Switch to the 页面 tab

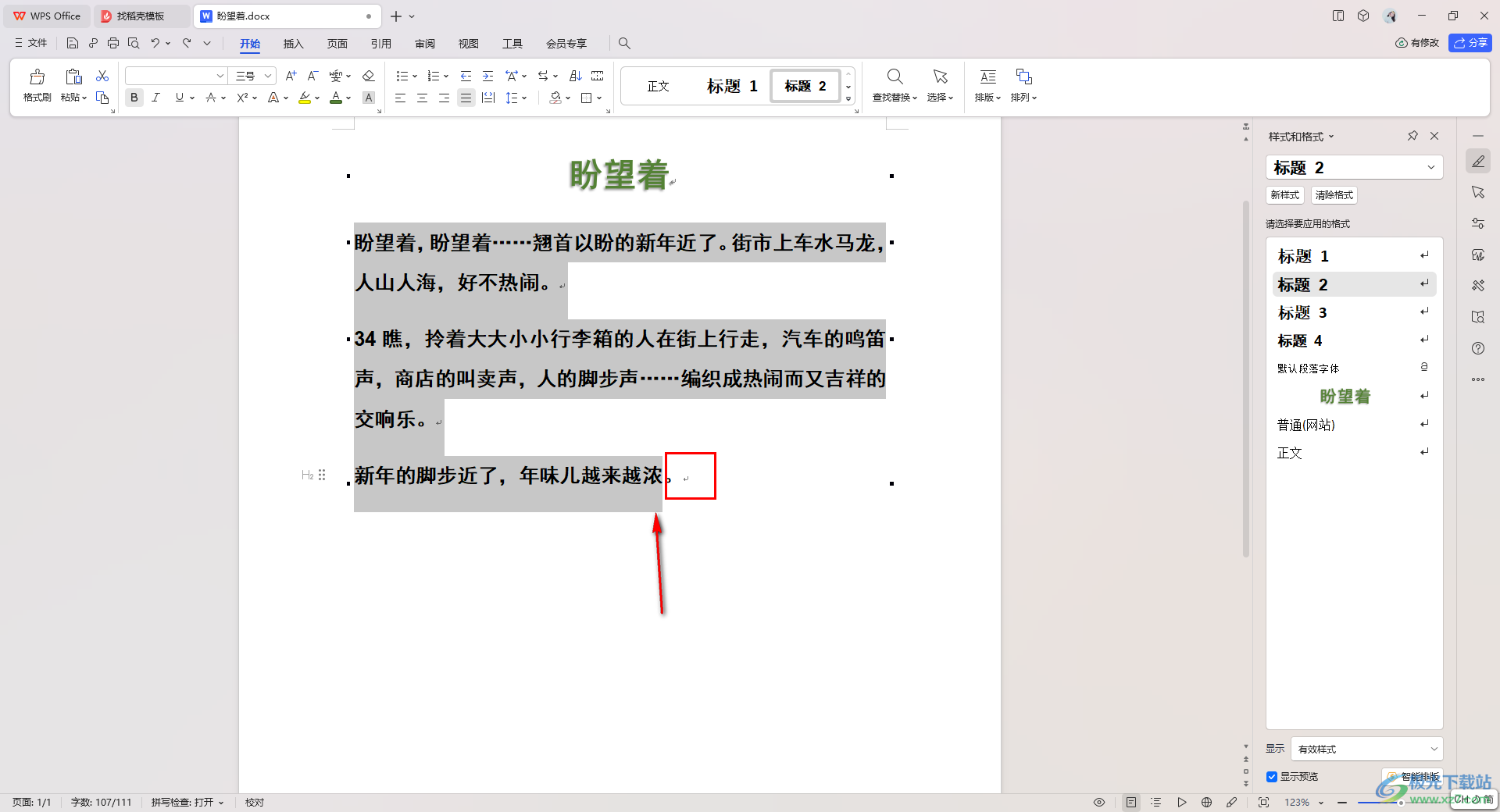coord(337,44)
